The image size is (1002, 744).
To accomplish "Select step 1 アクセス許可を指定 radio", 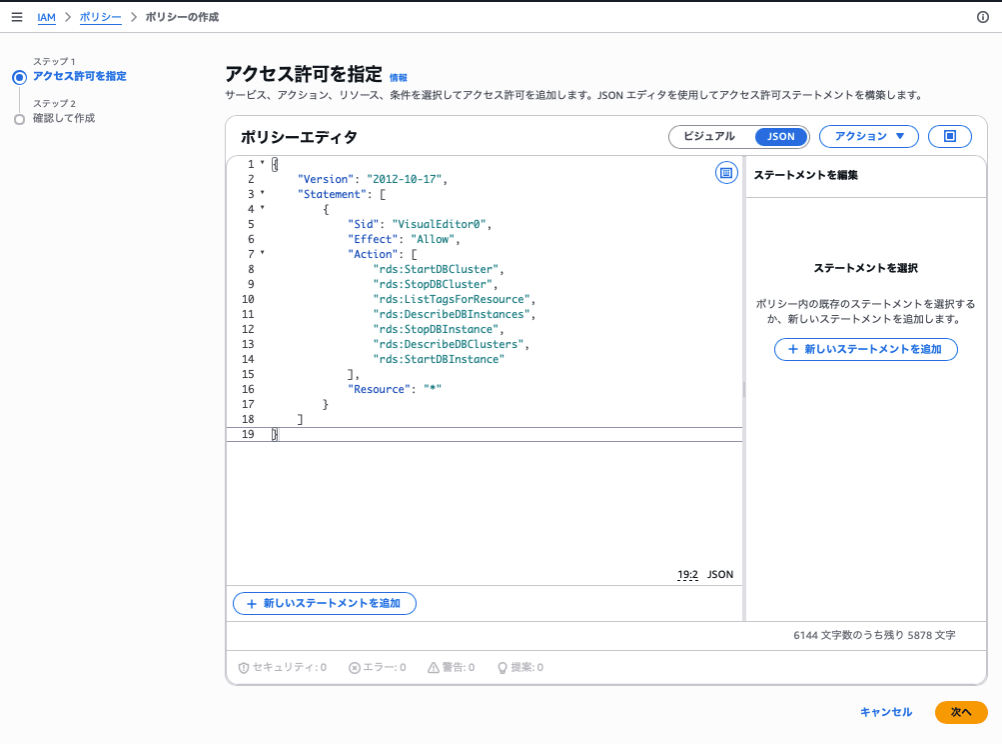I will pos(19,77).
